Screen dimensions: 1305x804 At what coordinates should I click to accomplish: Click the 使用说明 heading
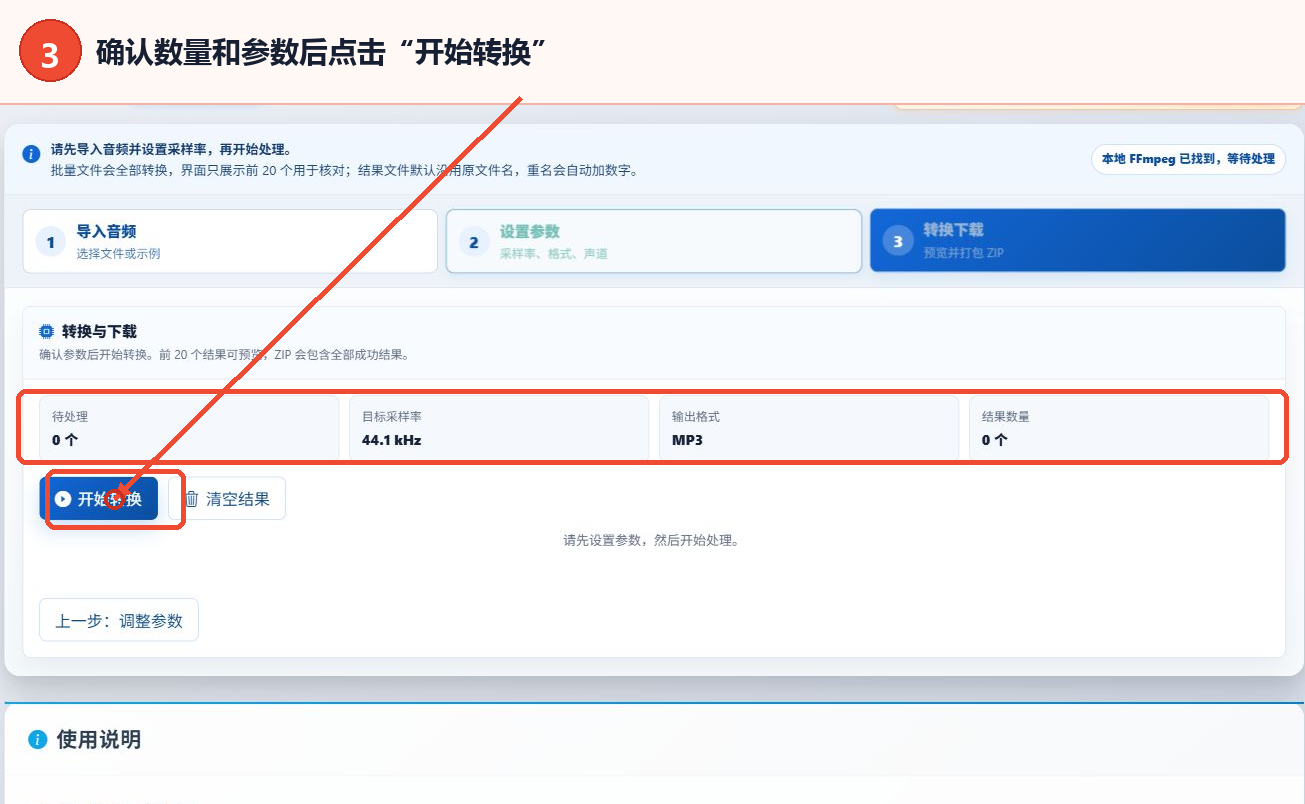(98, 740)
